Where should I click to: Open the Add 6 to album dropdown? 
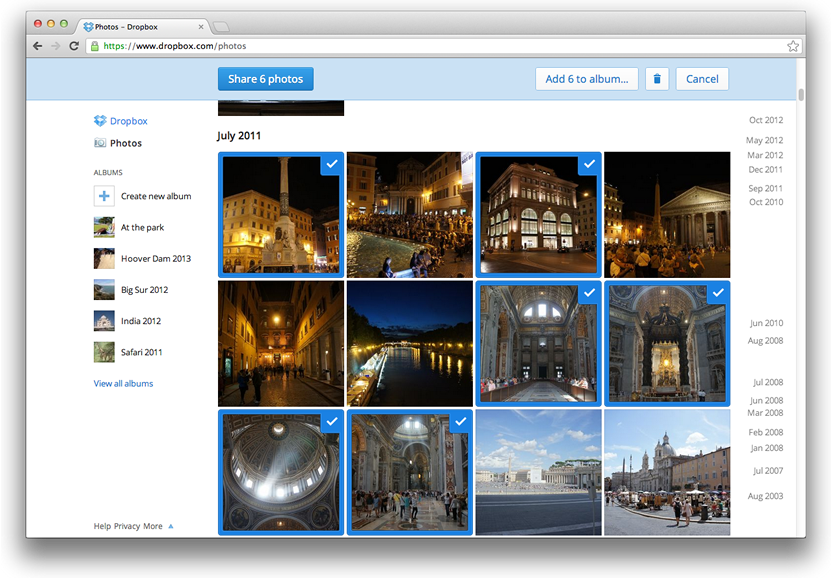(586, 79)
